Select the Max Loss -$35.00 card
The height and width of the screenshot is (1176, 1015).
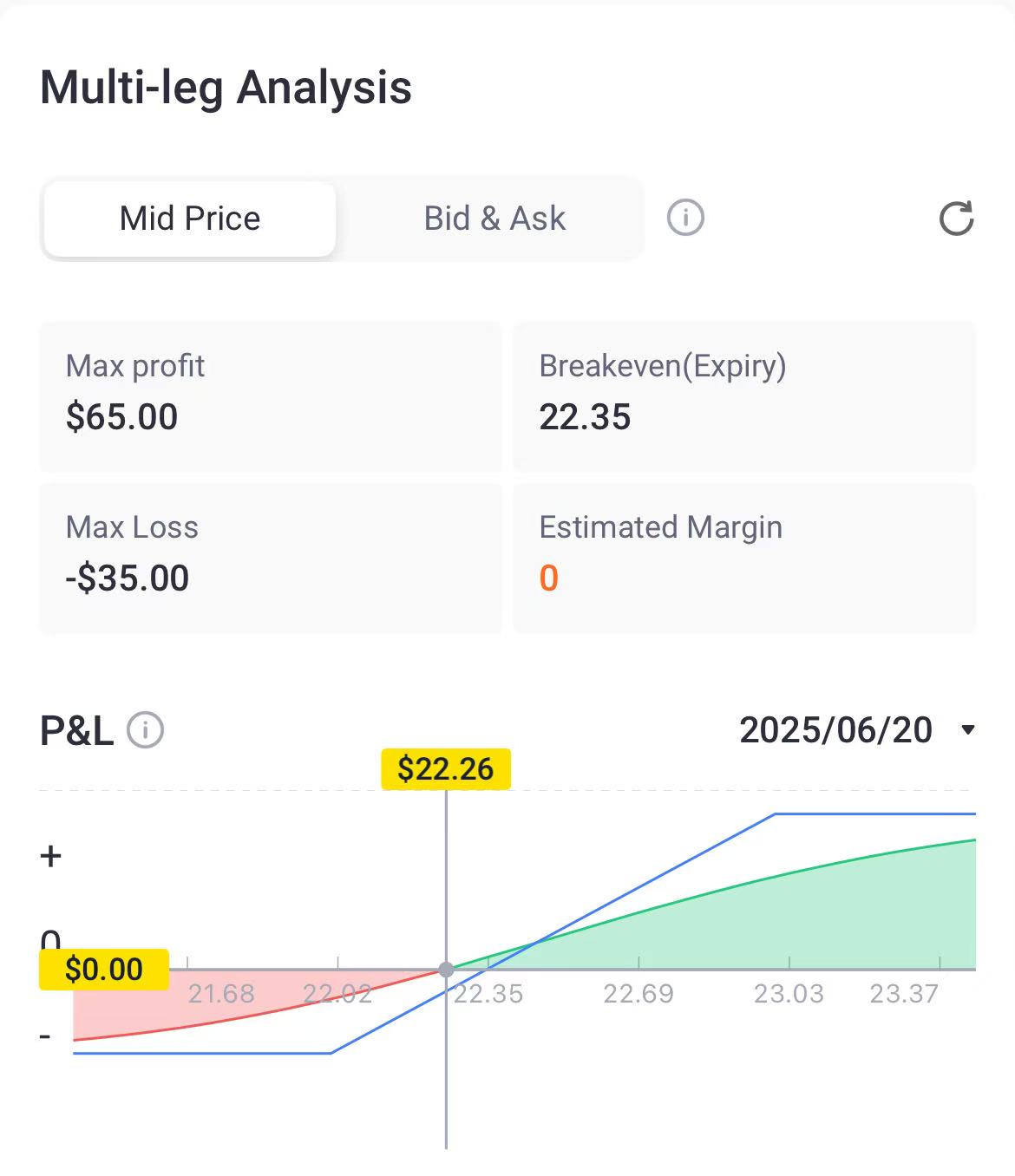tap(270, 558)
